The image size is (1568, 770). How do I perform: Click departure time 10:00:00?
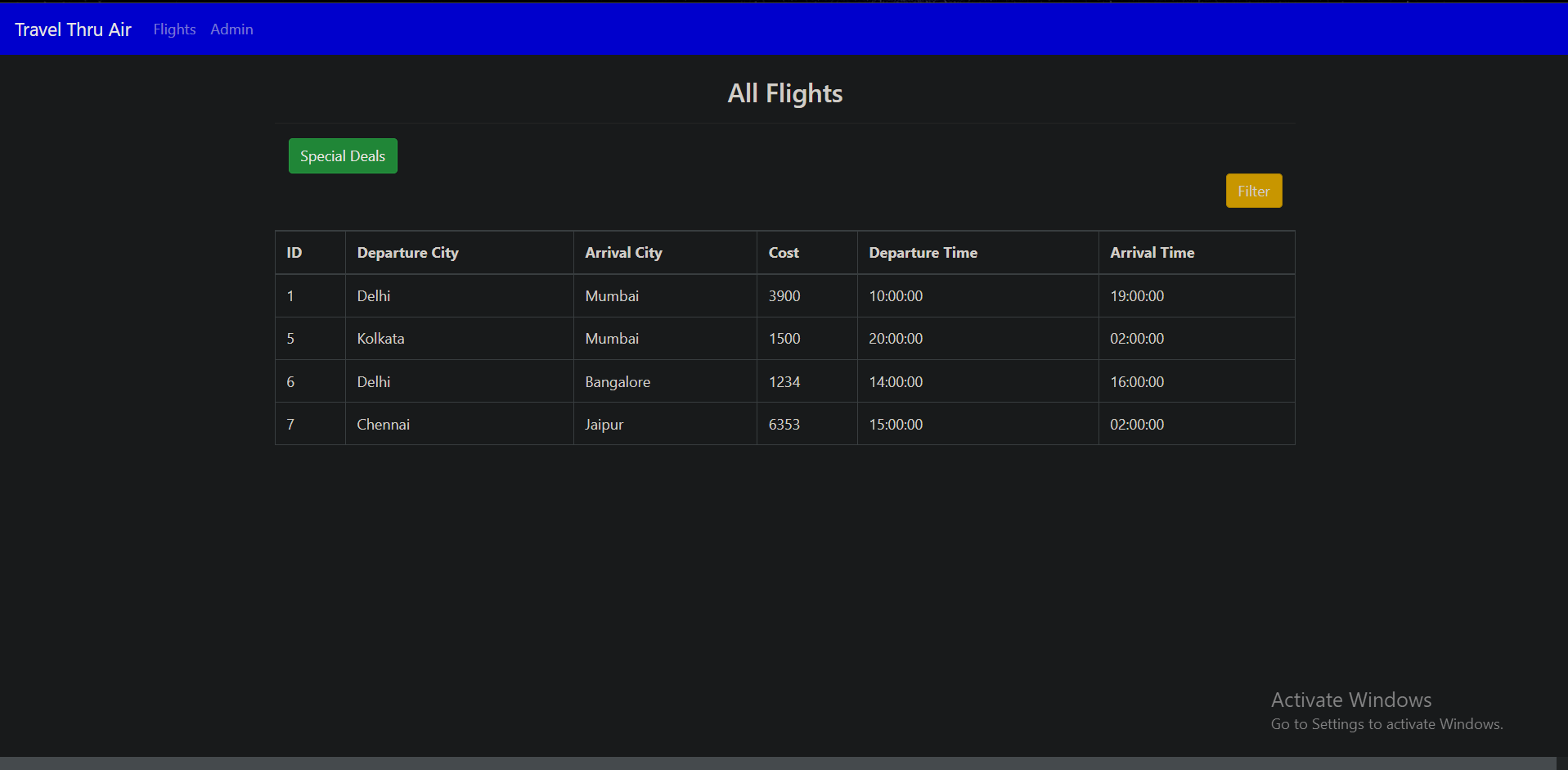coord(977,296)
